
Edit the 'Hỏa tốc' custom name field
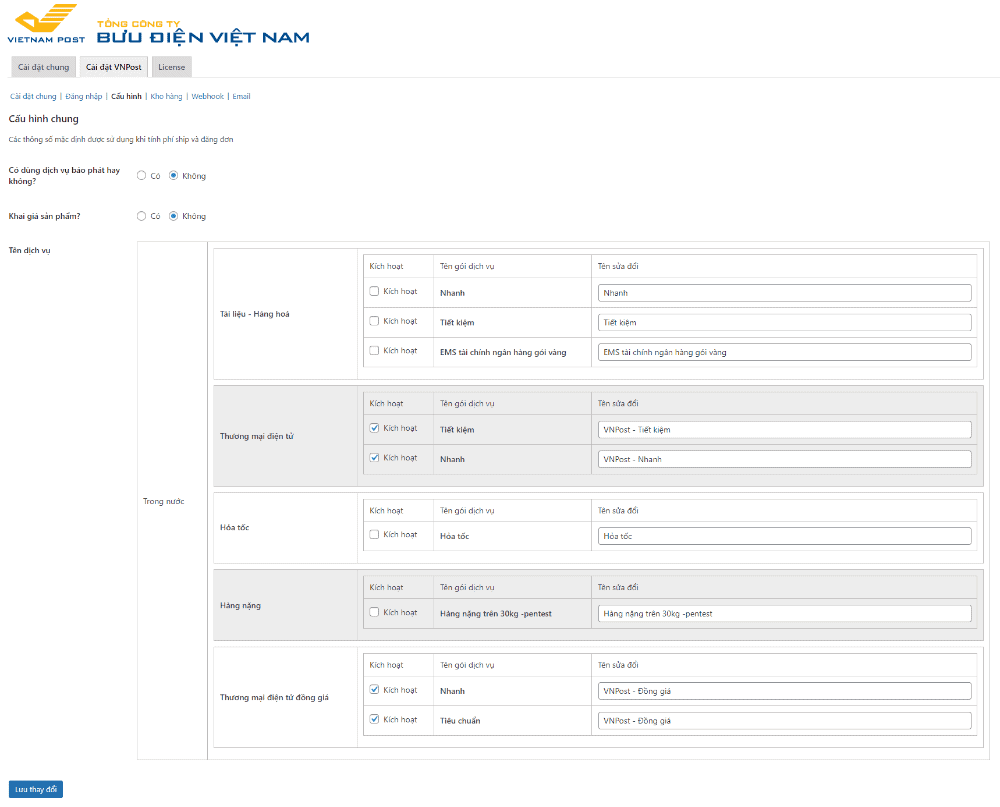pyautogui.click(x=784, y=536)
